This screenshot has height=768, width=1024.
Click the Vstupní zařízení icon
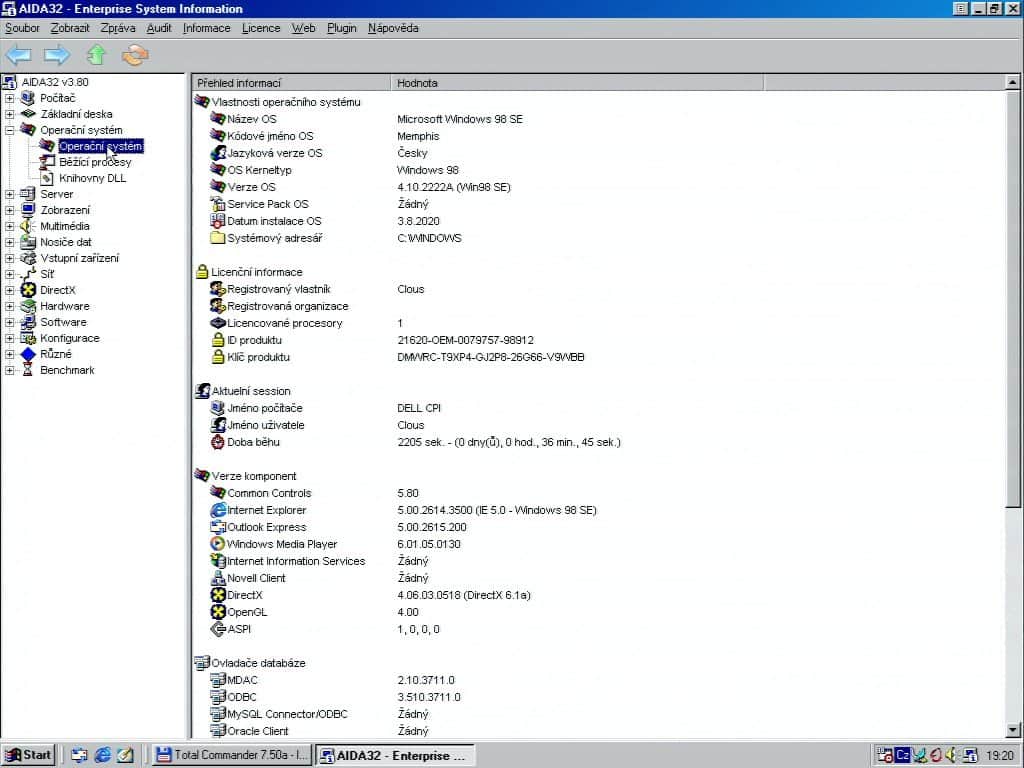(x=27, y=258)
